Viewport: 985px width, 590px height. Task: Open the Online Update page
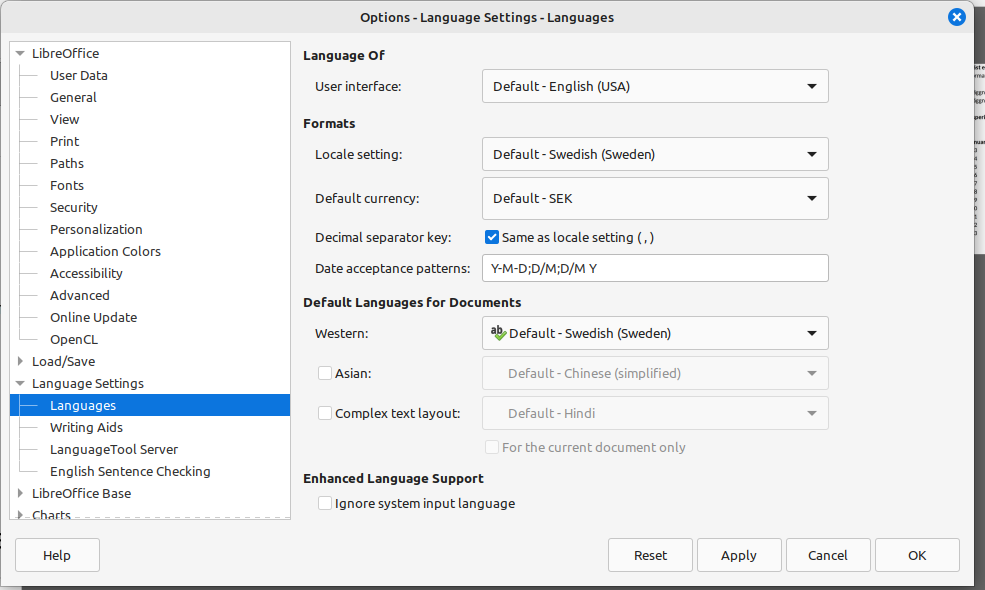coord(94,317)
